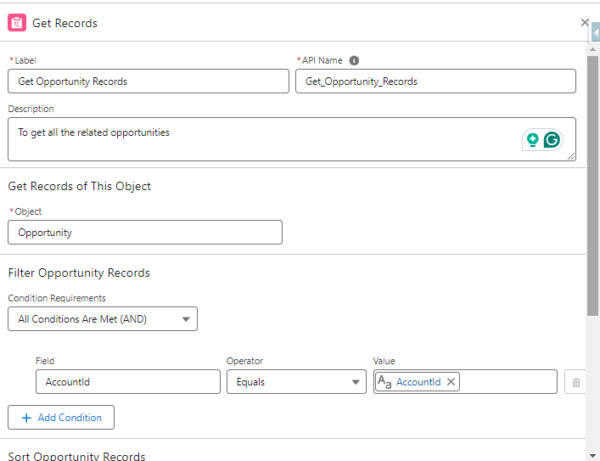Edit the Label field Get Opportunity Records
600x461 pixels.
click(148, 81)
